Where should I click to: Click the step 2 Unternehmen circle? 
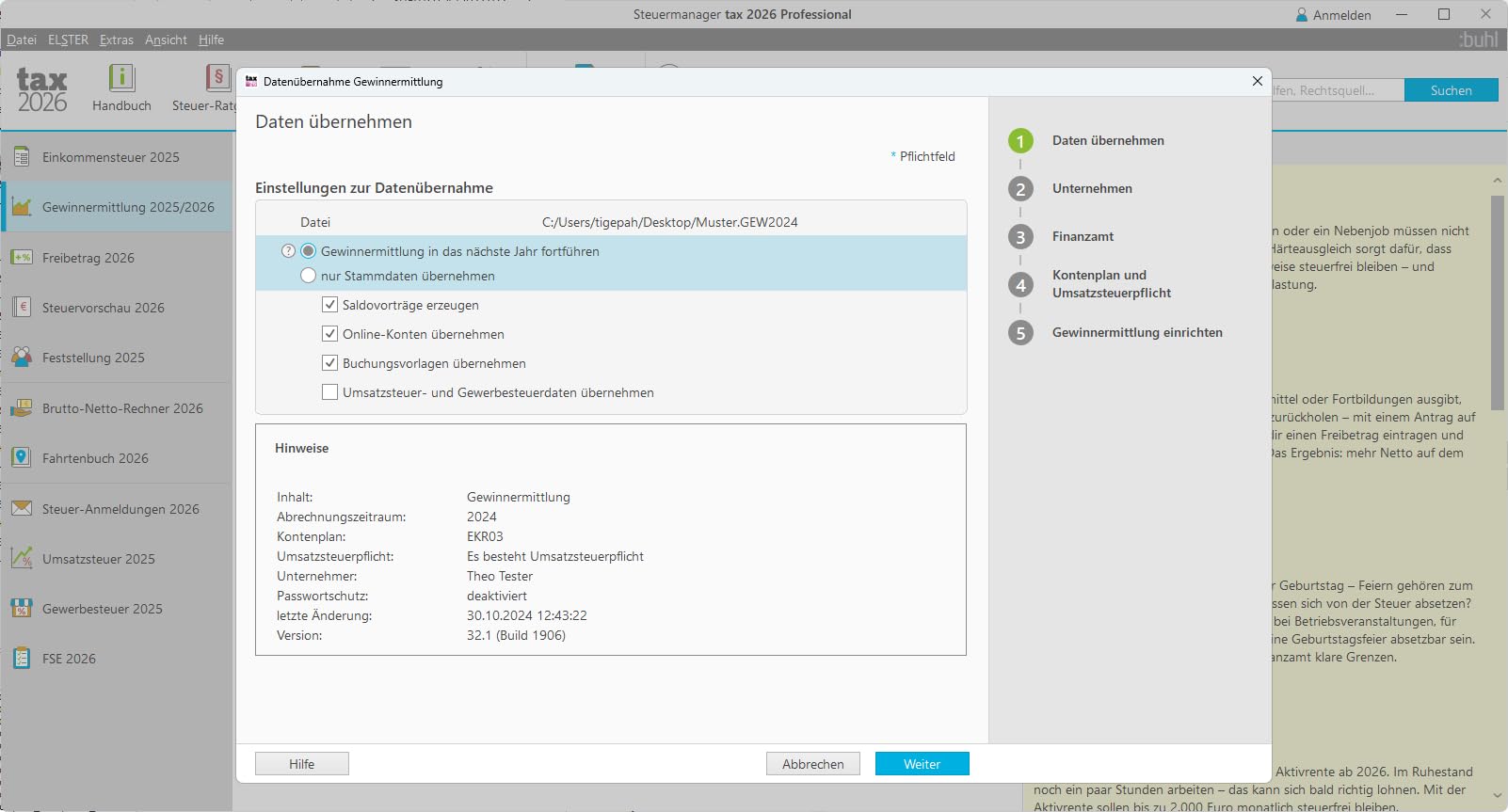pyautogui.click(x=1020, y=189)
